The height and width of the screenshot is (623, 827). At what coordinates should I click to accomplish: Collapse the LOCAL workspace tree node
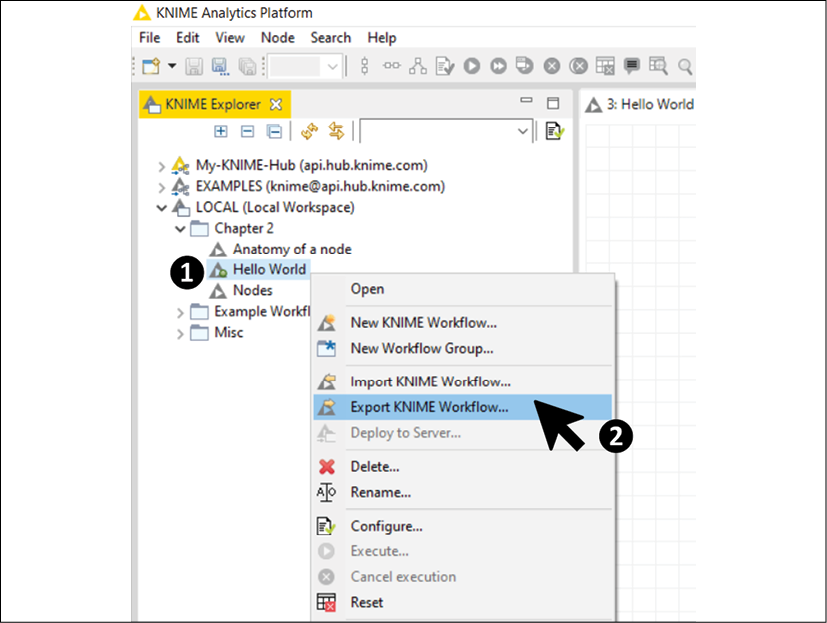(161, 208)
